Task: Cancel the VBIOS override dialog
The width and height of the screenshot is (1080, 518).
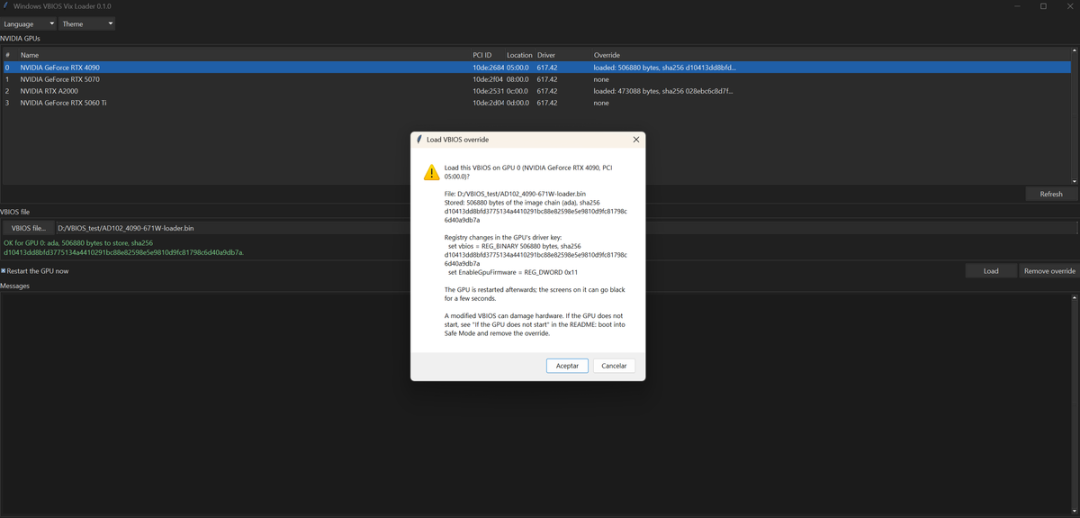Action: (x=614, y=366)
